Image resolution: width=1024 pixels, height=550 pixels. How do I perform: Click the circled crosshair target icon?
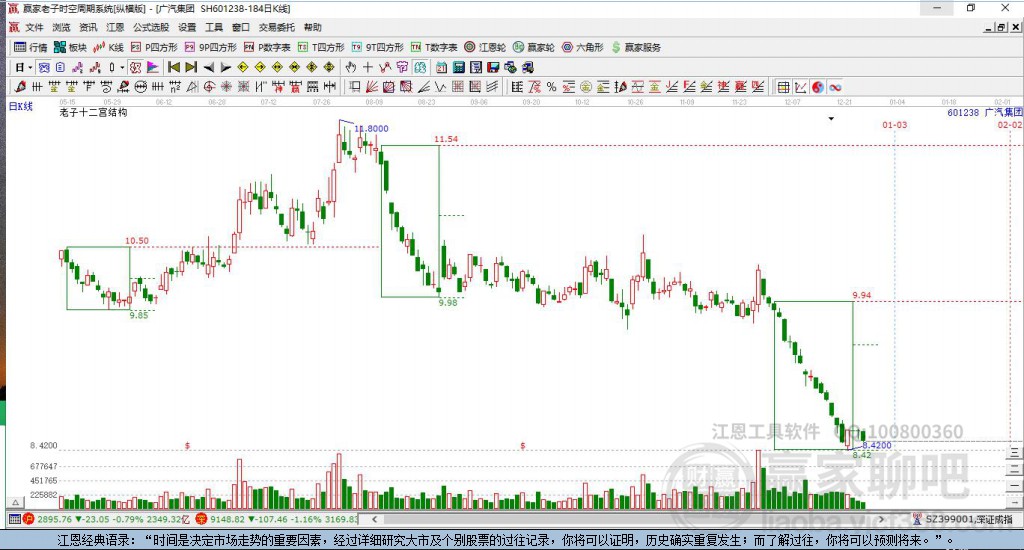pos(209,87)
